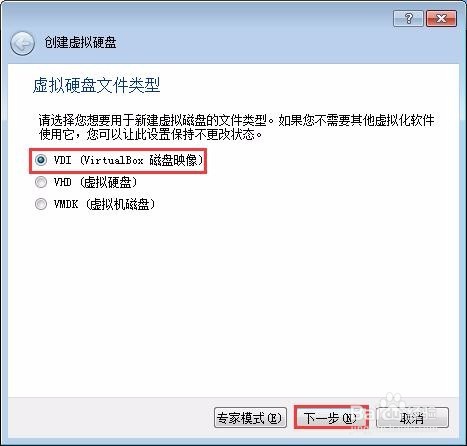The height and width of the screenshot is (446, 467).
Task: Open 专家模式 expert mode
Action: click(250, 417)
